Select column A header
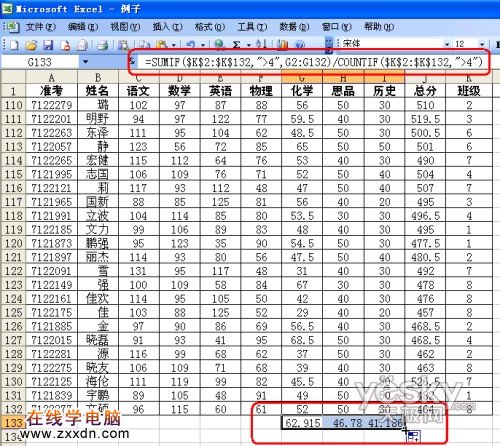Screen dimensions: 500x446 tap(51, 77)
